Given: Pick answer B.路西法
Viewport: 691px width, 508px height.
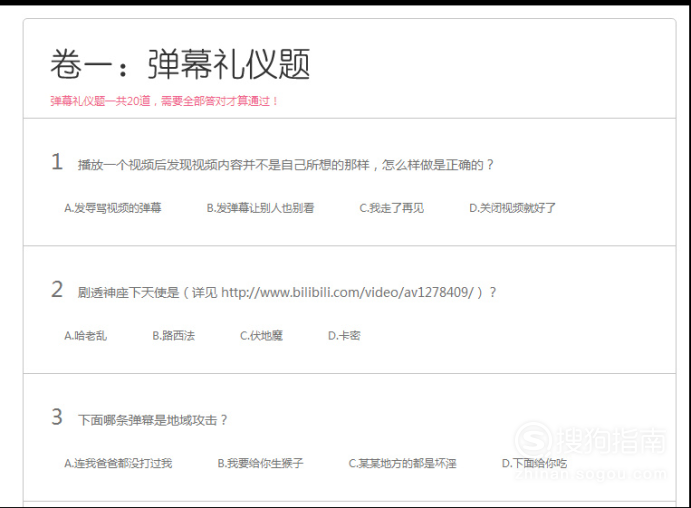Looking at the screenshot, I should 174,336.
